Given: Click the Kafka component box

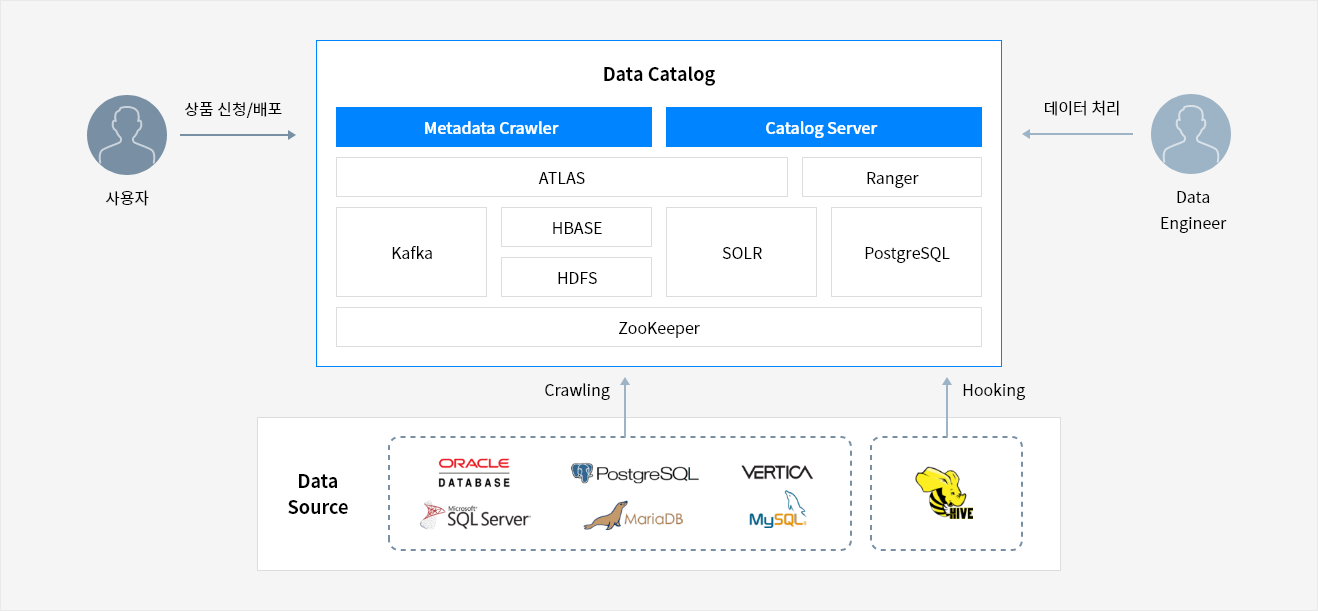Looking at the screenshot, I should [x=411, y=252].
